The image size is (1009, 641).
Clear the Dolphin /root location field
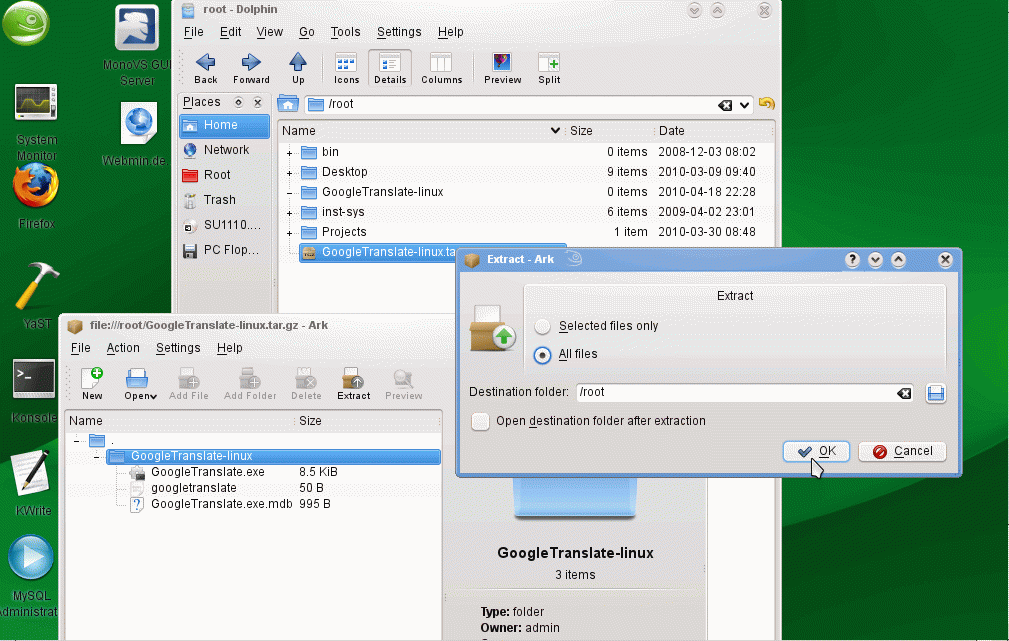point(725,105)
